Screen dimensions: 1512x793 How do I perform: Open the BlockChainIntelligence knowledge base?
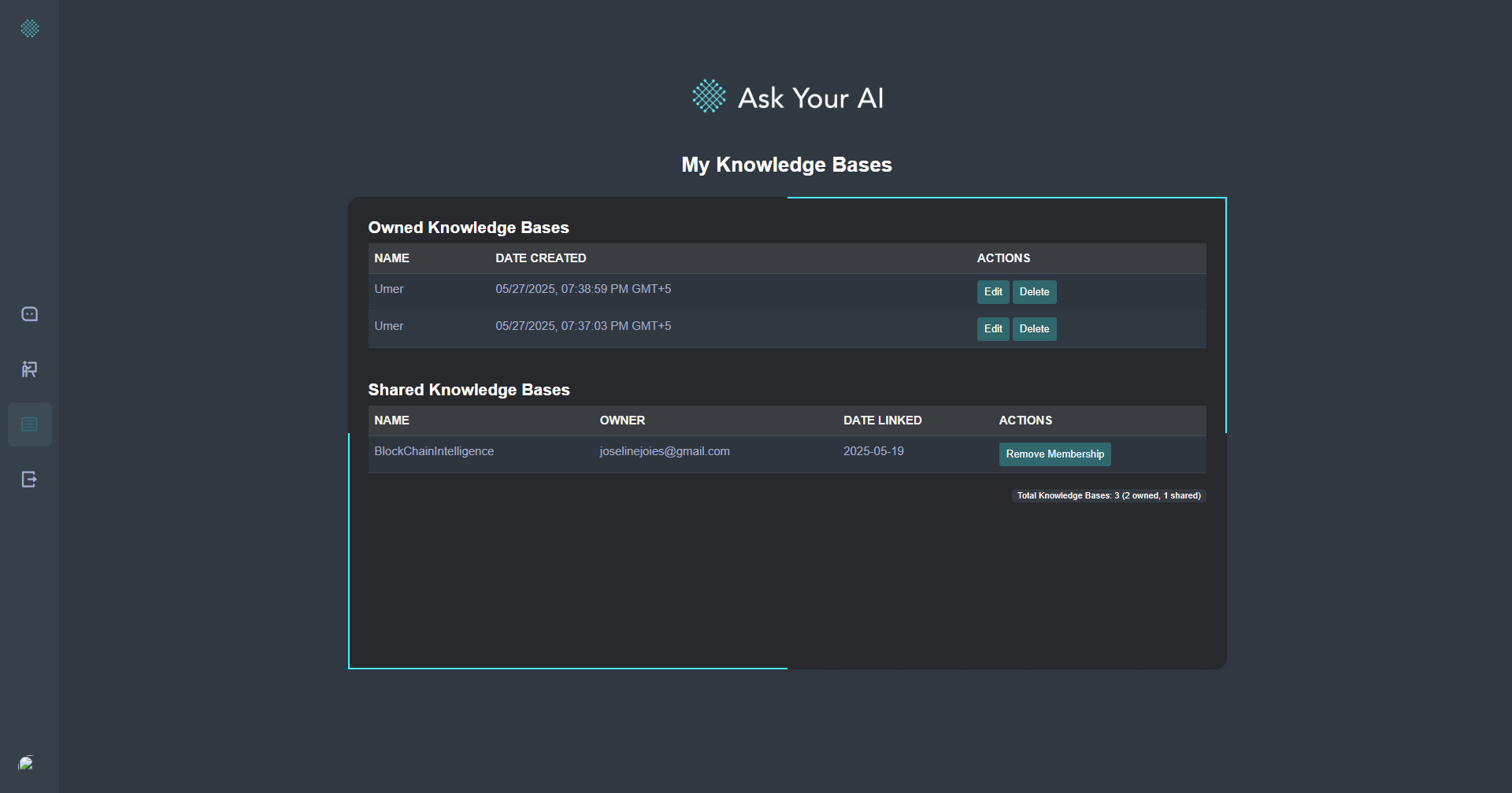pos(434,450)
